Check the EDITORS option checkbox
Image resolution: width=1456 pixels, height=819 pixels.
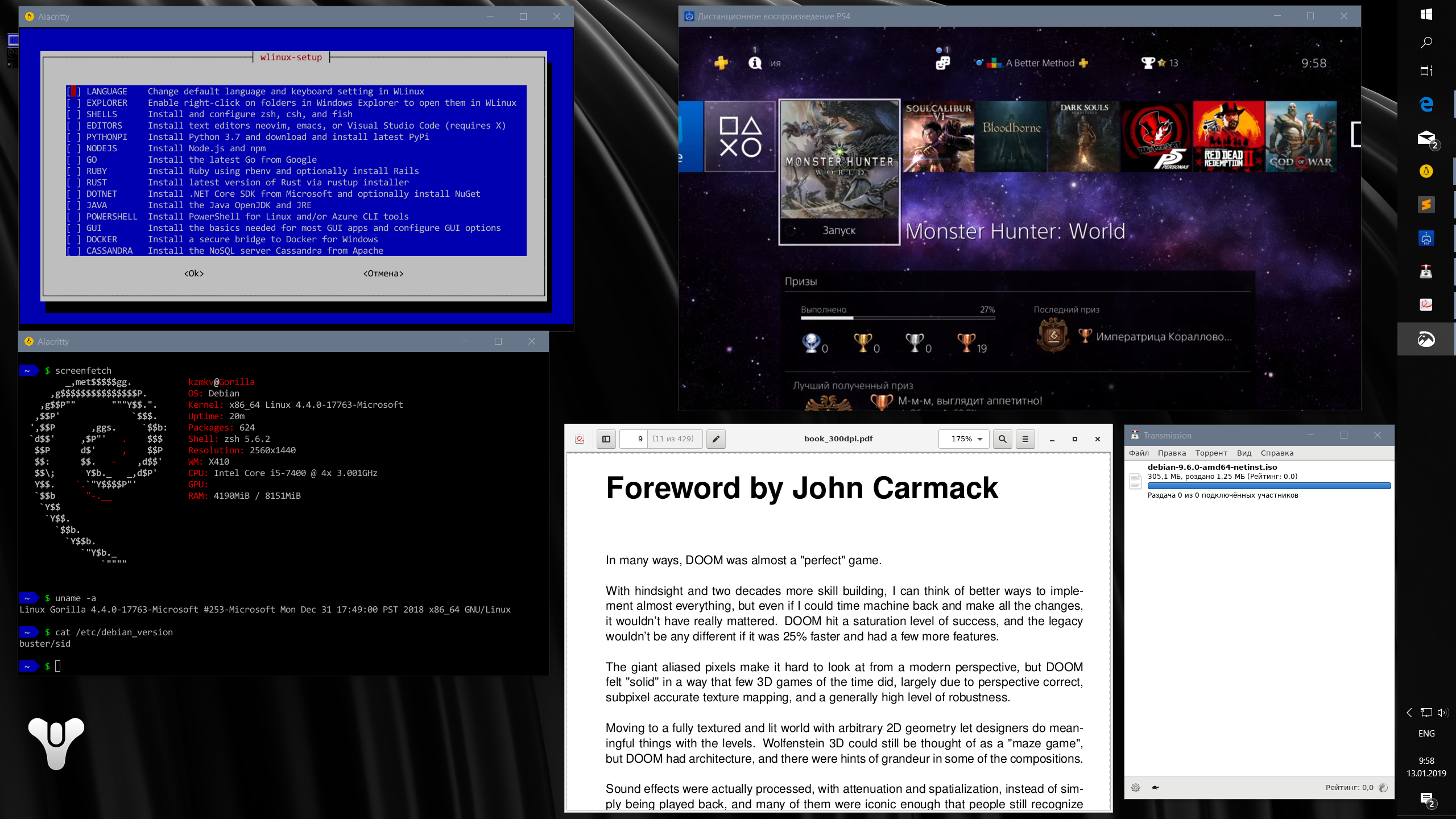[73, 126]
